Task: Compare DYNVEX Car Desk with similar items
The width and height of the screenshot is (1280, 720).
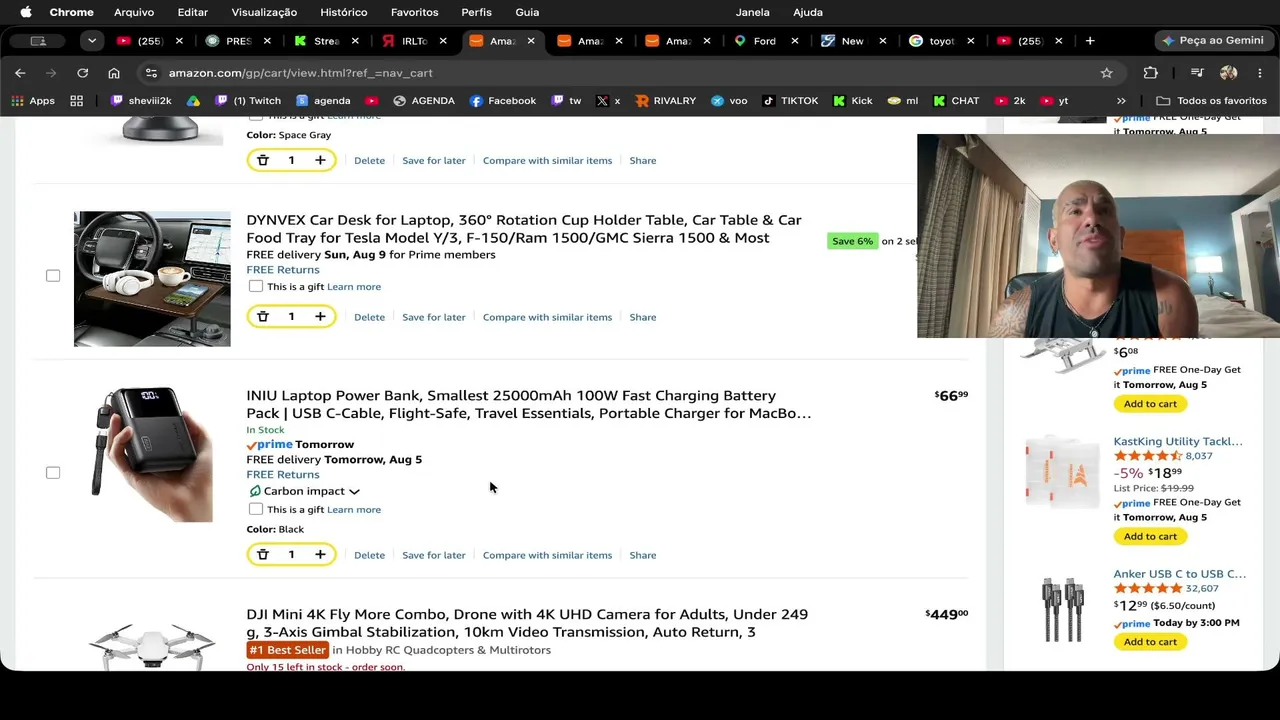Action: (x=547, y=317)
